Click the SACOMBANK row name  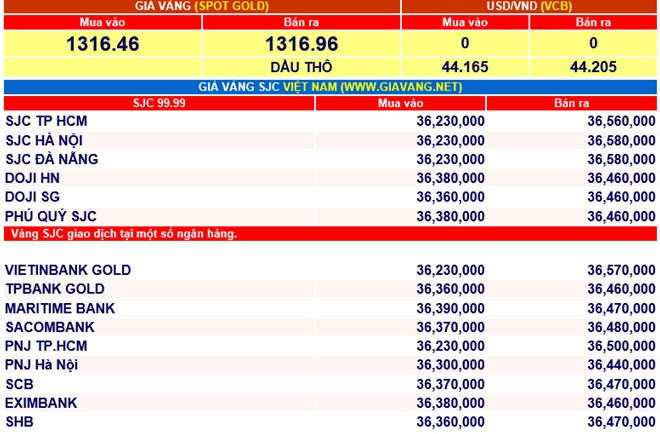point(50,327)
